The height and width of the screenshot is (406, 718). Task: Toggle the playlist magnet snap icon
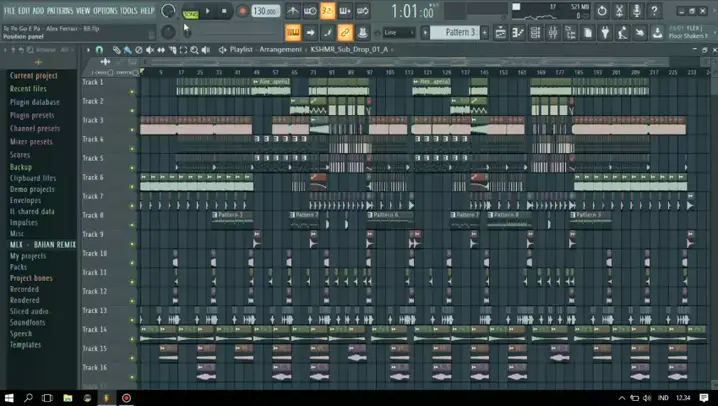[99, 49]
